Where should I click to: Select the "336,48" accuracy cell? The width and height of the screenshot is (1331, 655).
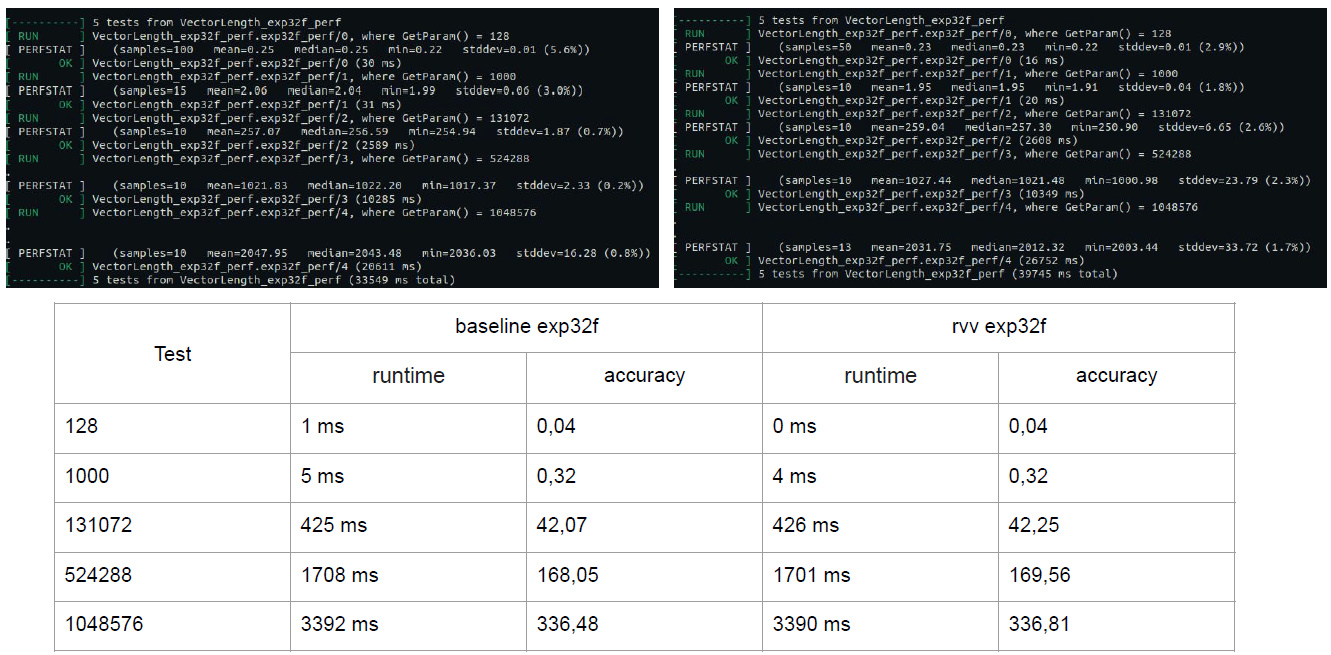644,624
